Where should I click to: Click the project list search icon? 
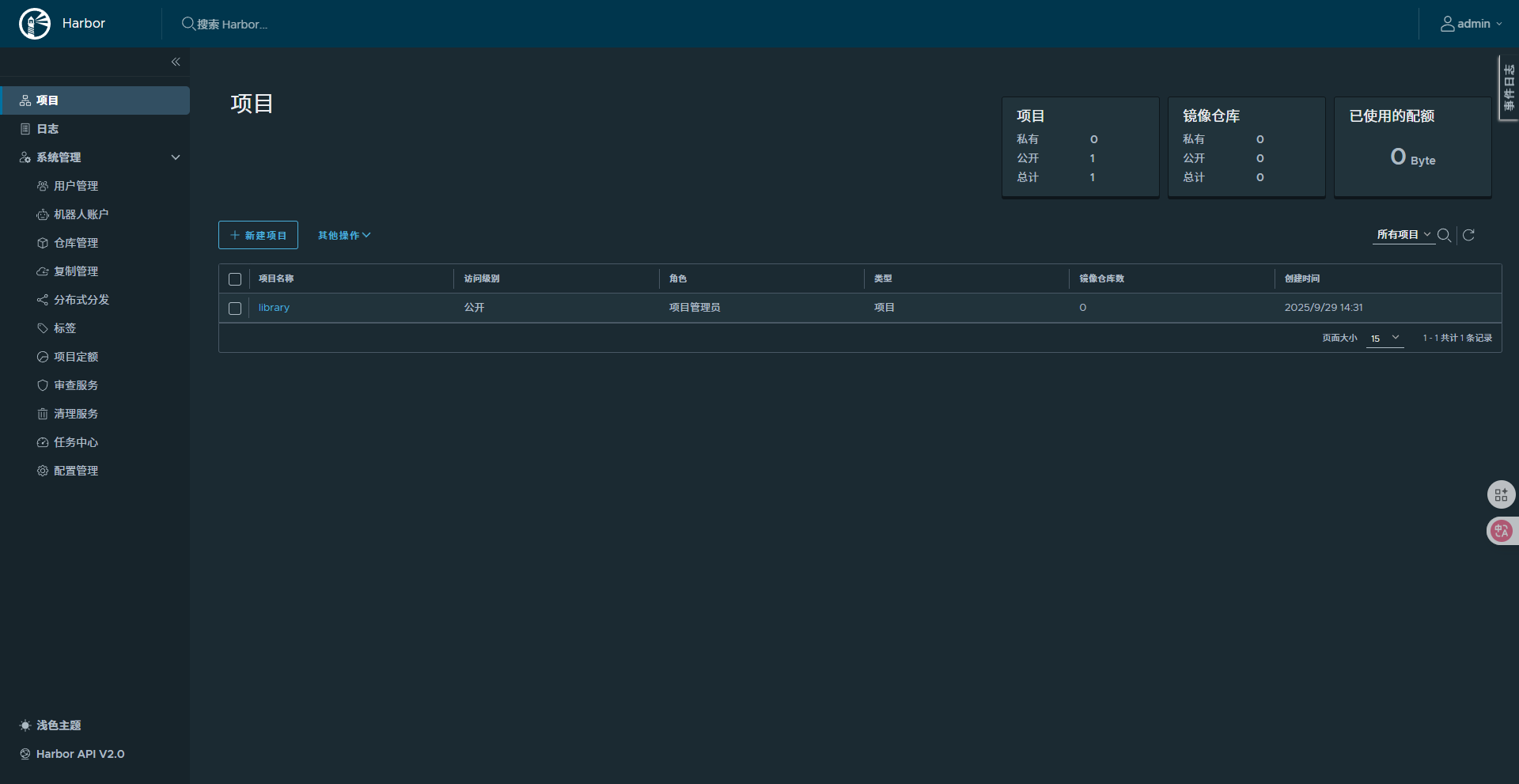[1444, 235]
